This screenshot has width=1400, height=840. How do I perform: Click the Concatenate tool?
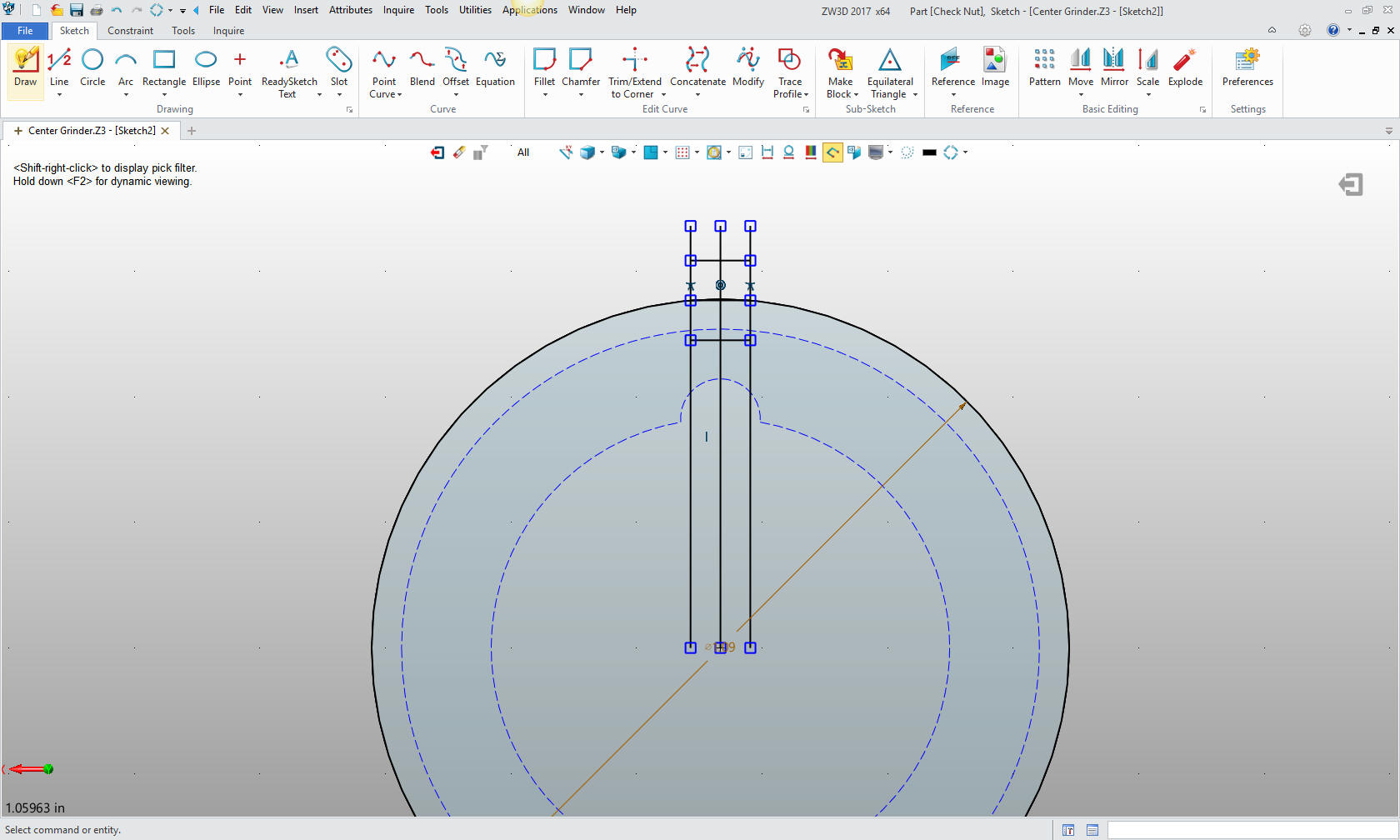(697, 67)
